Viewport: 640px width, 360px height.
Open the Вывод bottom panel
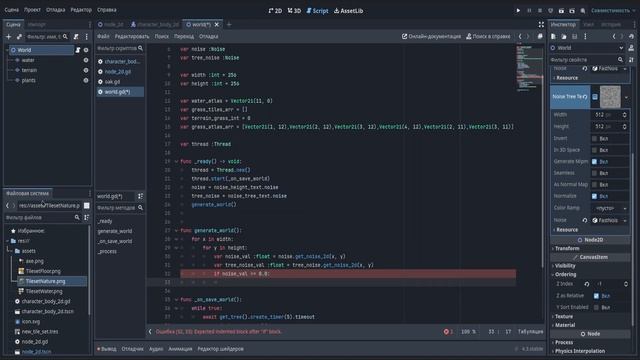(x=107, y=349)
